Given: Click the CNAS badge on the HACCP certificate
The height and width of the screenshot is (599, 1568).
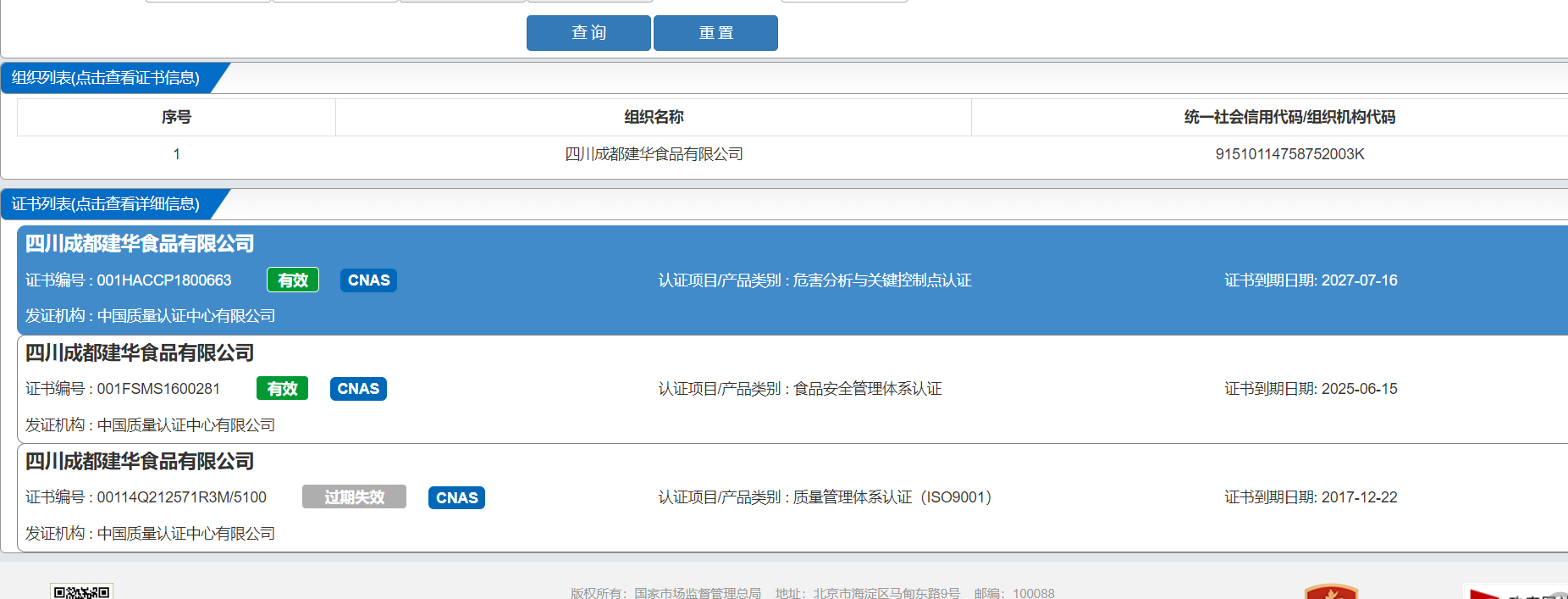Looking at the screenshot, I should tap(368, 280).
